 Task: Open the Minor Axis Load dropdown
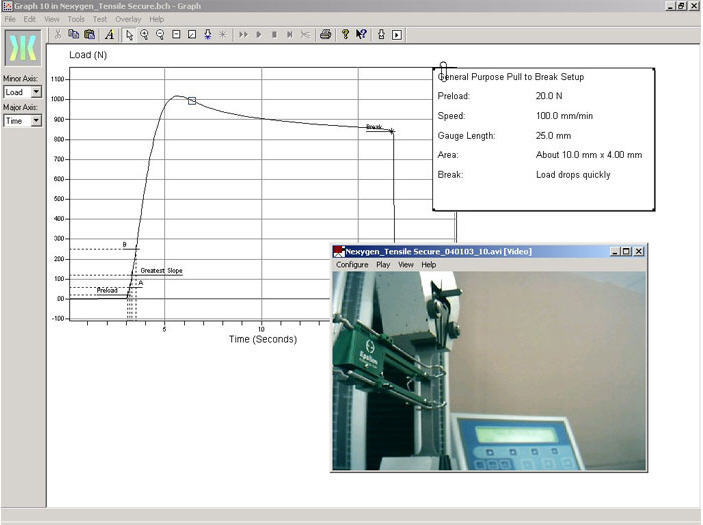(36, 92)
